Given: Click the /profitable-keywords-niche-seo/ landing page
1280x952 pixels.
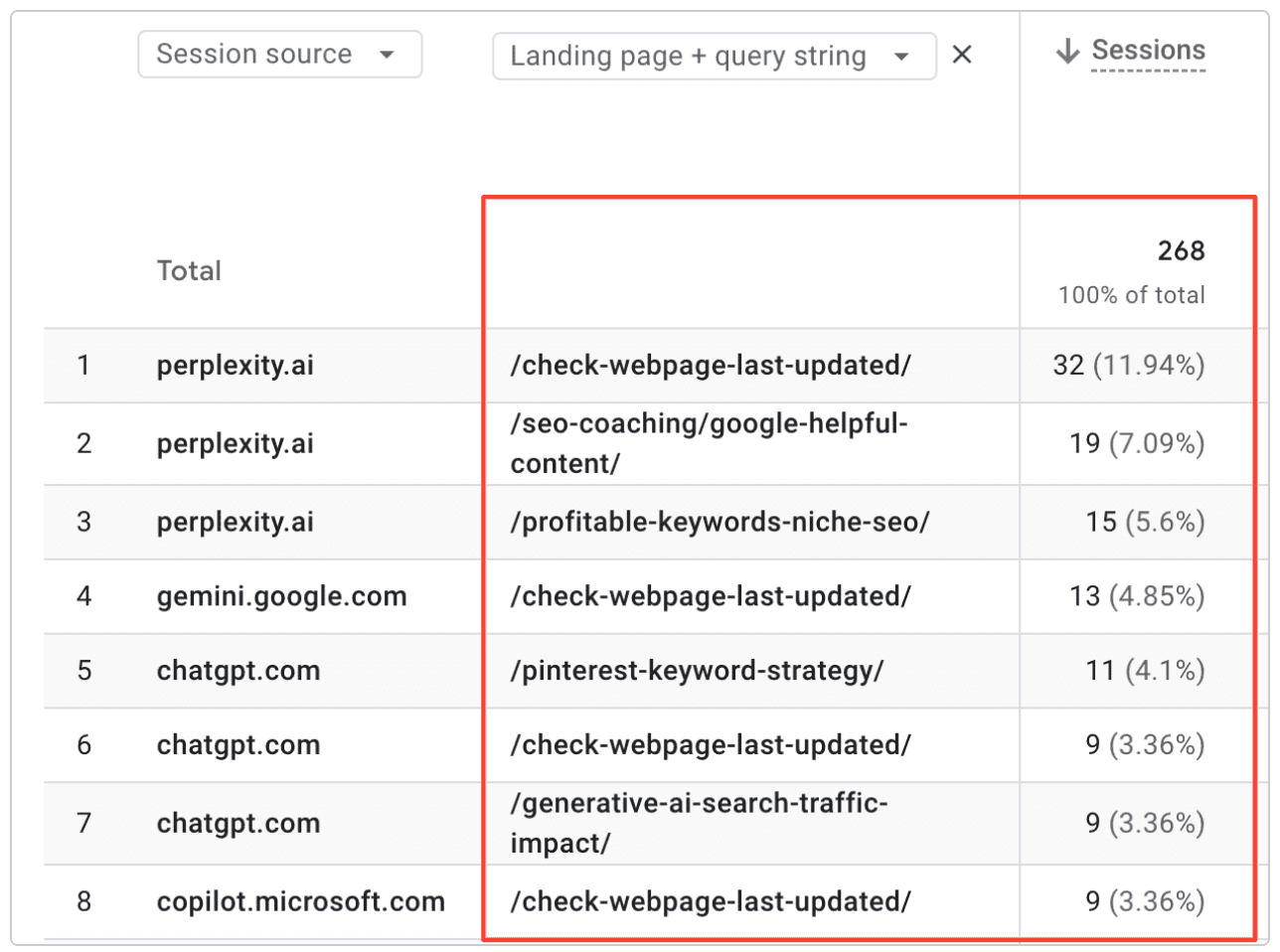Looking at the screenshot, I should tap(720, 522).
